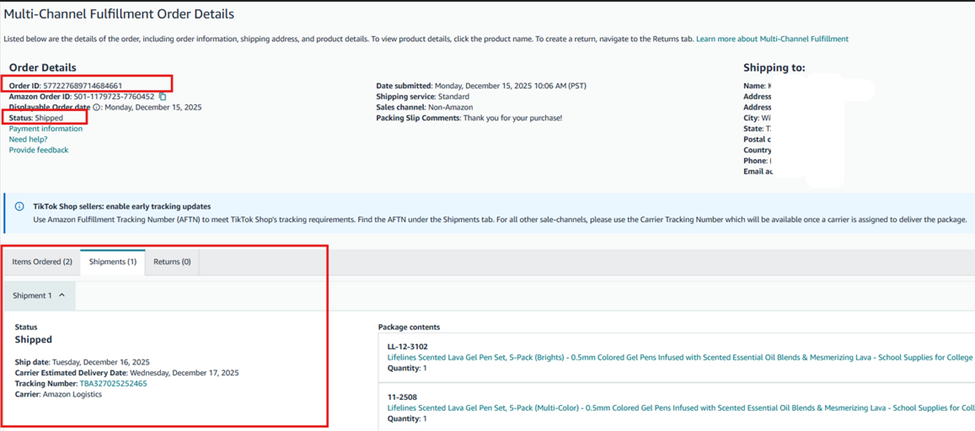Image resolution: width=975 pixels, height=431 pixels.
Task: Click info icon beside Displayable Order date
Action: (x=97, y=107)
